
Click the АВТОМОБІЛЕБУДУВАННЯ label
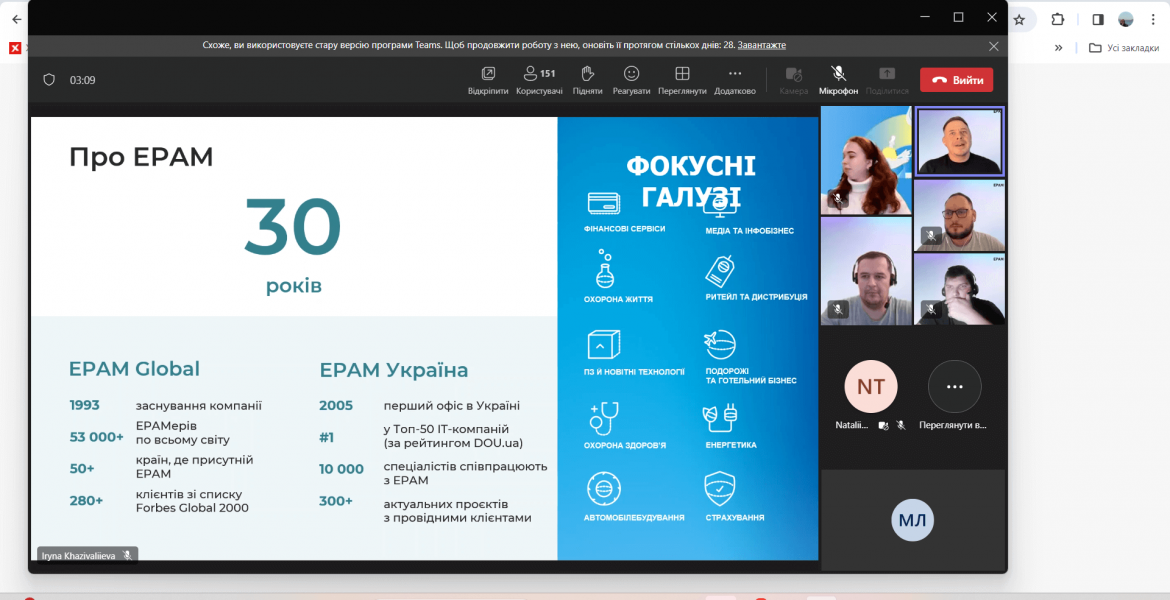coord(634,517)
